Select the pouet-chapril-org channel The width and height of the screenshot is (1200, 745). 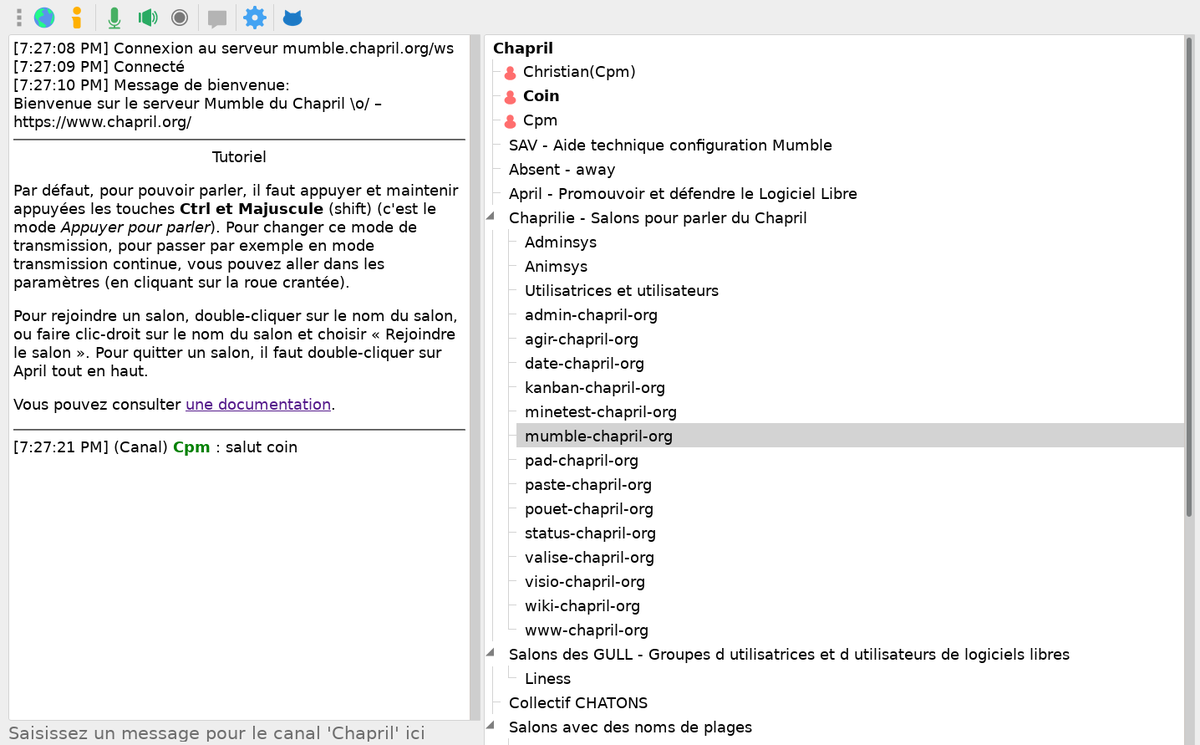point(589,508)
